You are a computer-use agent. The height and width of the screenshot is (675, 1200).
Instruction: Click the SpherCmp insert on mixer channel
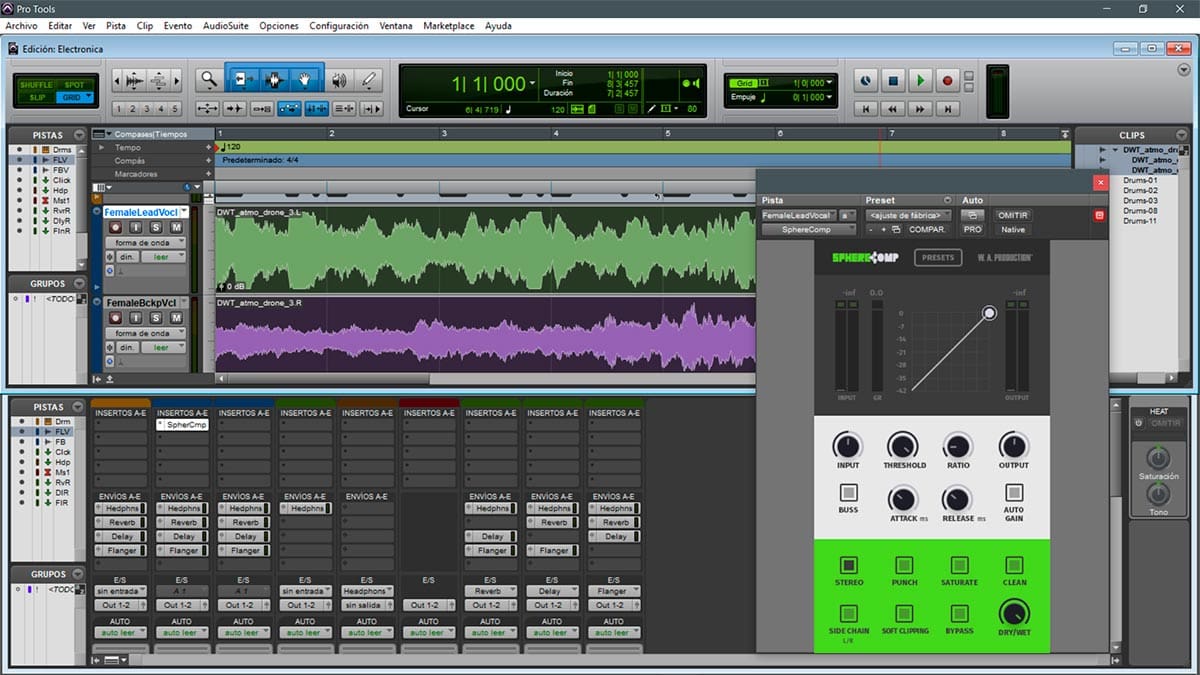point(181,425)
